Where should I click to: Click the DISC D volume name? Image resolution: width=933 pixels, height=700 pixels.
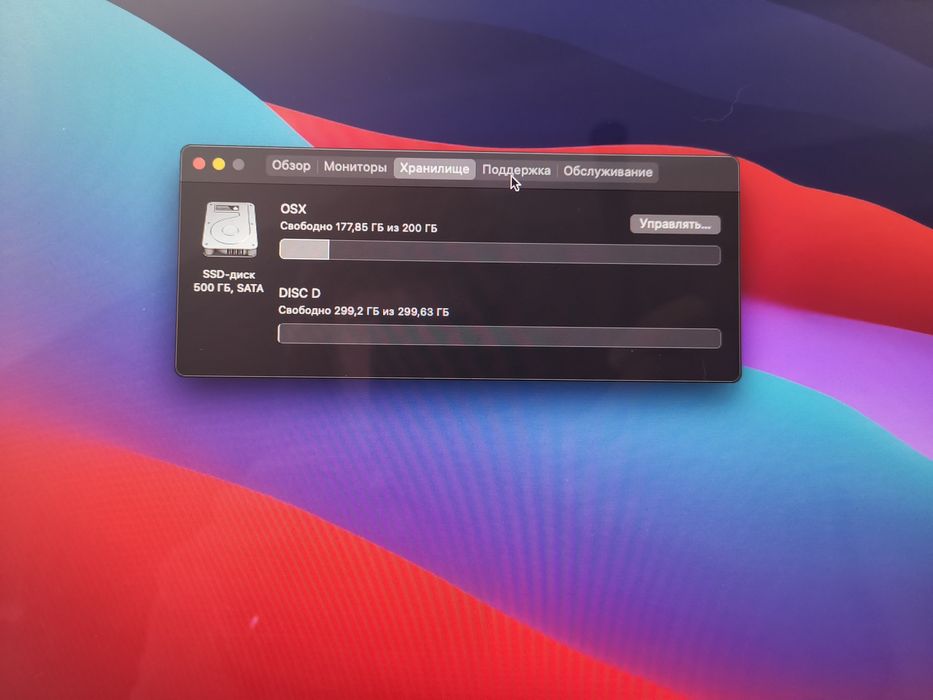click(x=299, y=293)
